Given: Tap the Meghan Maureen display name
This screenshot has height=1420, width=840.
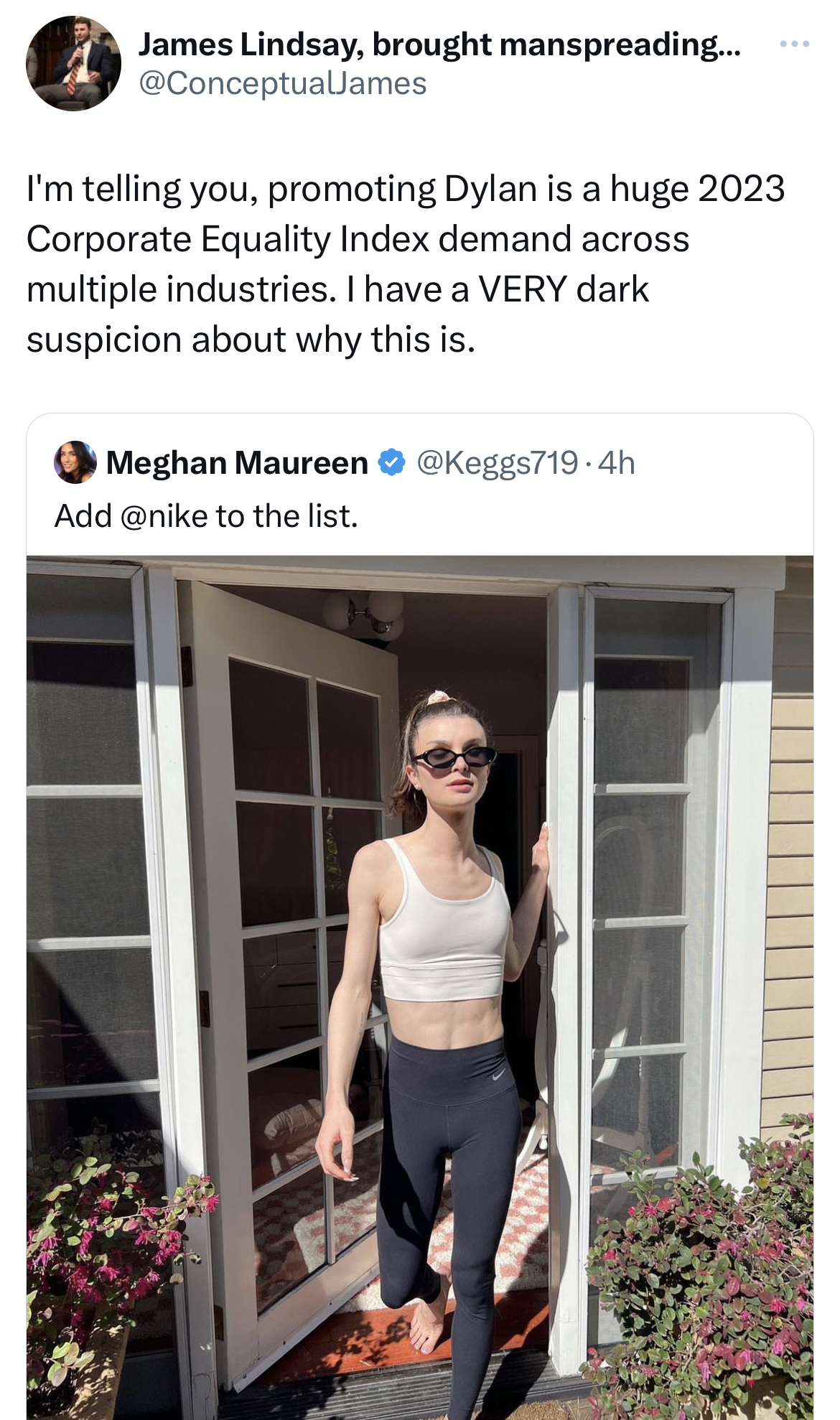Looking at the screenshot, I should [x=237, y=462].
